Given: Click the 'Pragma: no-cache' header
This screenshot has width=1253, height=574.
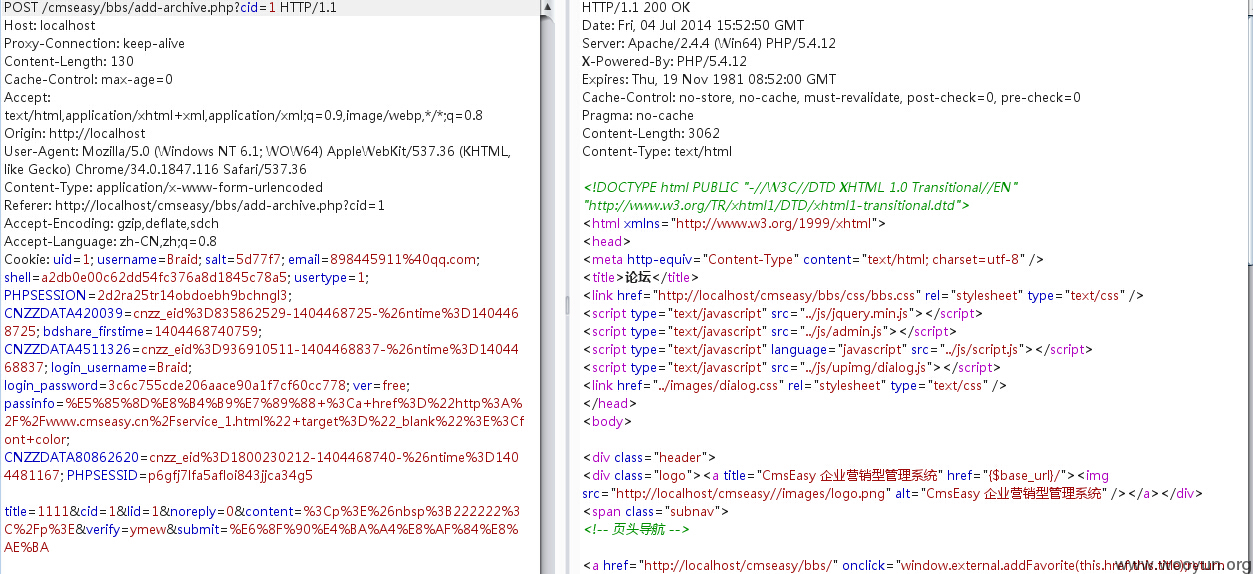Looking at the screenshot, I should point(638,115).
